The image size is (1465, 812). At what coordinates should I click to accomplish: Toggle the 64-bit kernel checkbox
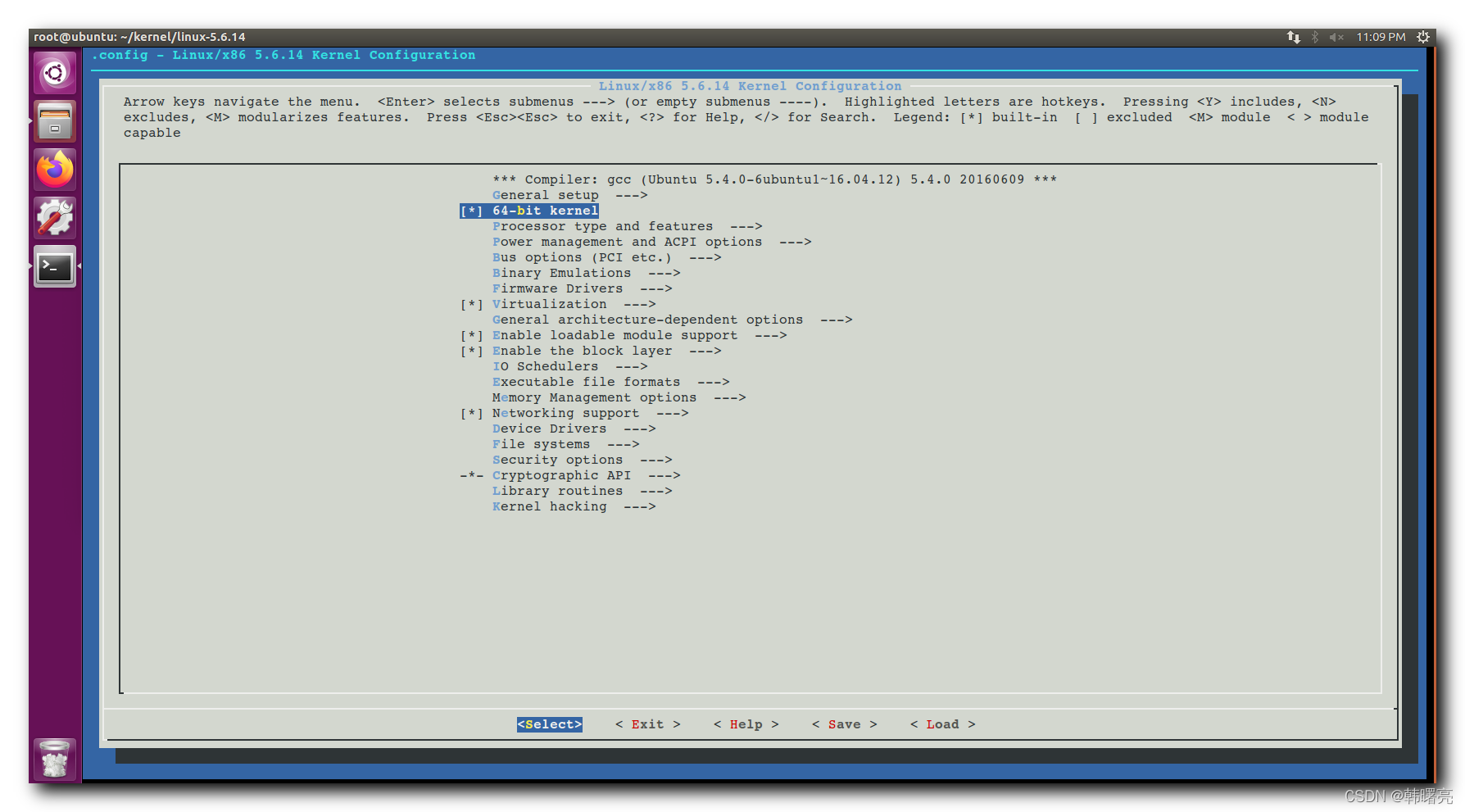[471, 211]
